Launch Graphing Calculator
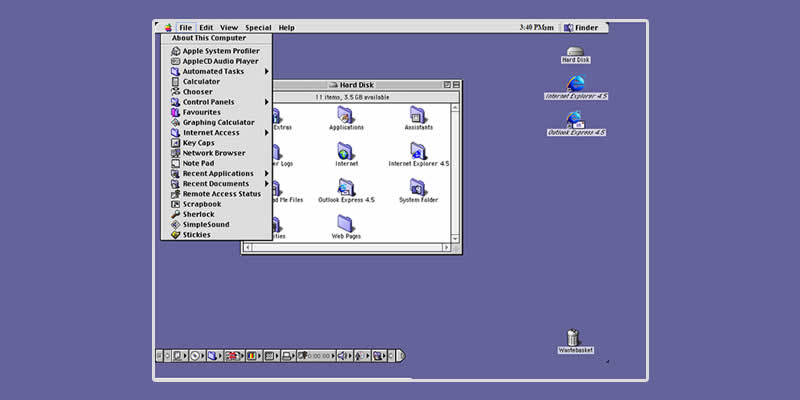 215,122
